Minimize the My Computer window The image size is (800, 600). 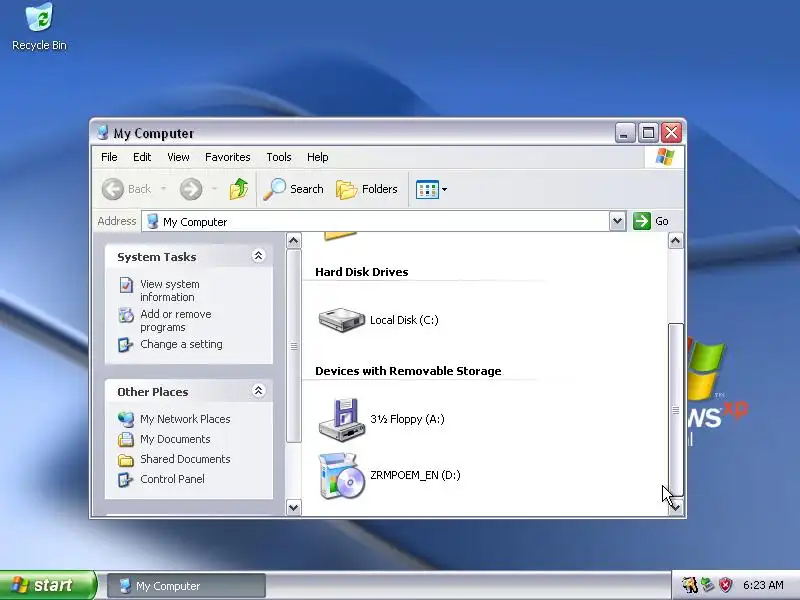(624, 133)
